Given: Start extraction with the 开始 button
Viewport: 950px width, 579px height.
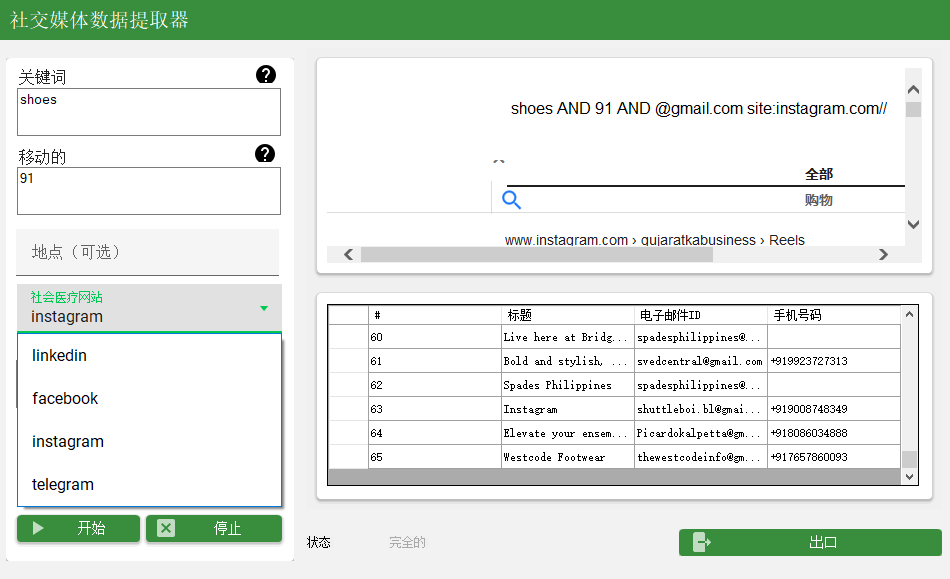Looking at the screenshot, I should 78,528.
